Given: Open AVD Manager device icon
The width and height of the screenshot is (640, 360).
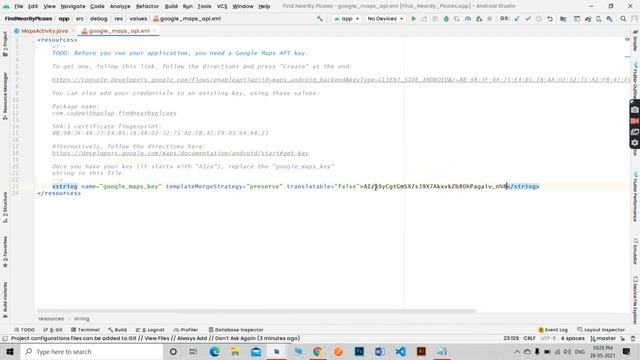Looking at the screenshot, I should pyautogui.click(x=598, y=19).
